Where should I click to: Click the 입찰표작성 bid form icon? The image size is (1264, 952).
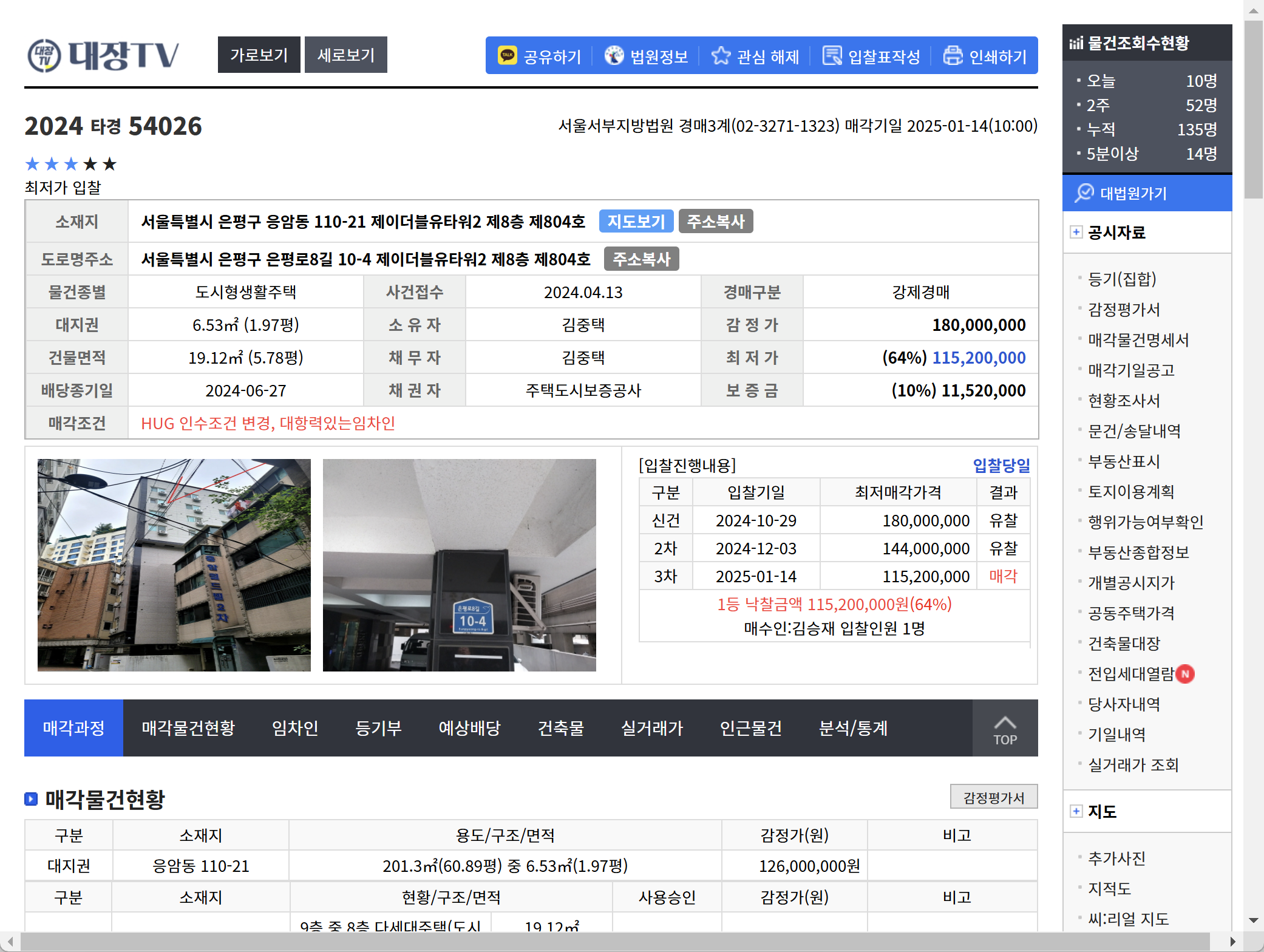pos(832,56)
